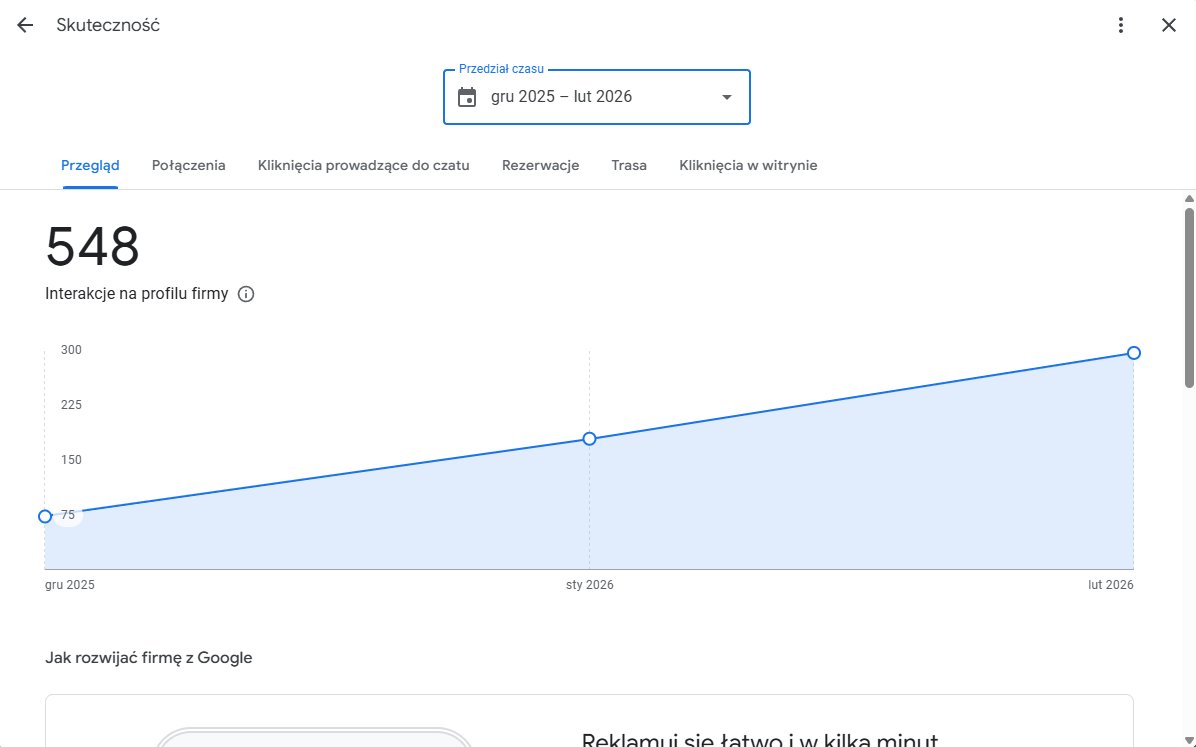Expand the date range dropdown arrow
This screenshot has width=1196, height=747.
726,97
